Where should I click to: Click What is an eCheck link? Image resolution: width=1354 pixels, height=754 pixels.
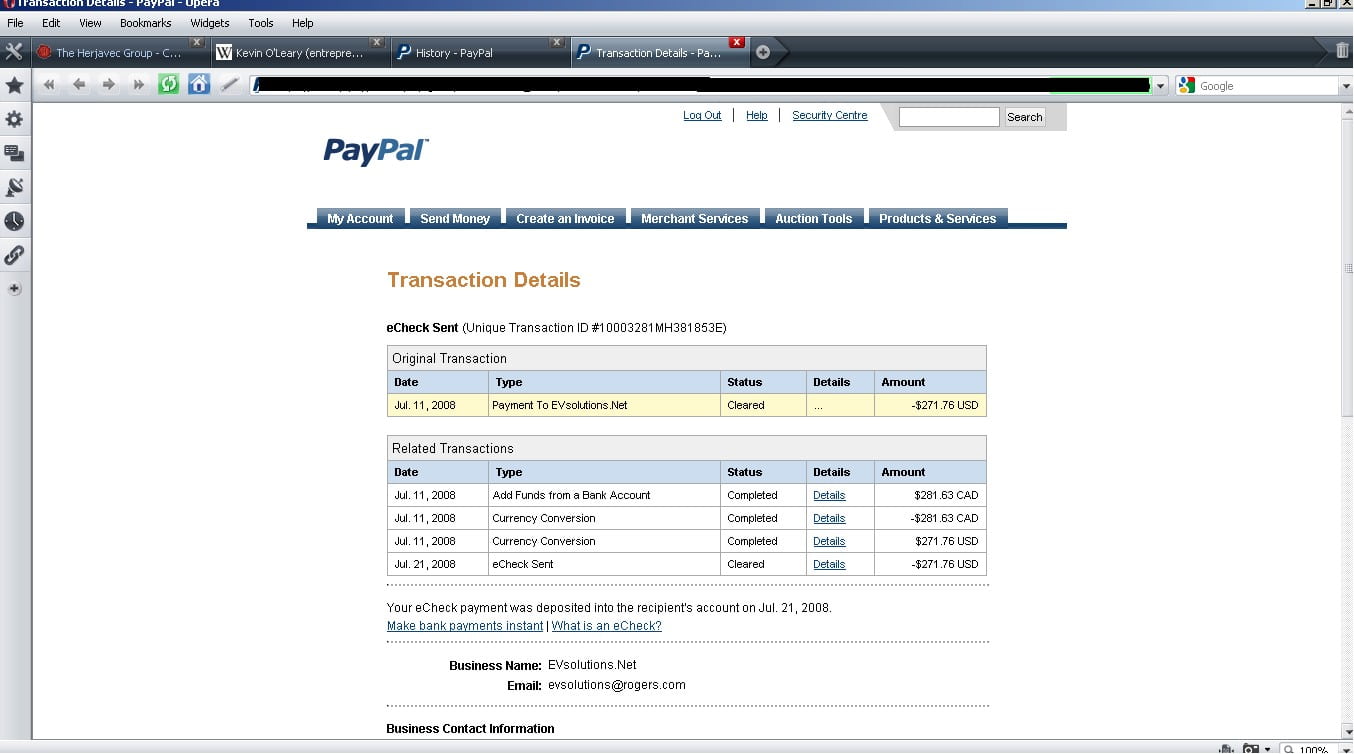click(607, 626)
